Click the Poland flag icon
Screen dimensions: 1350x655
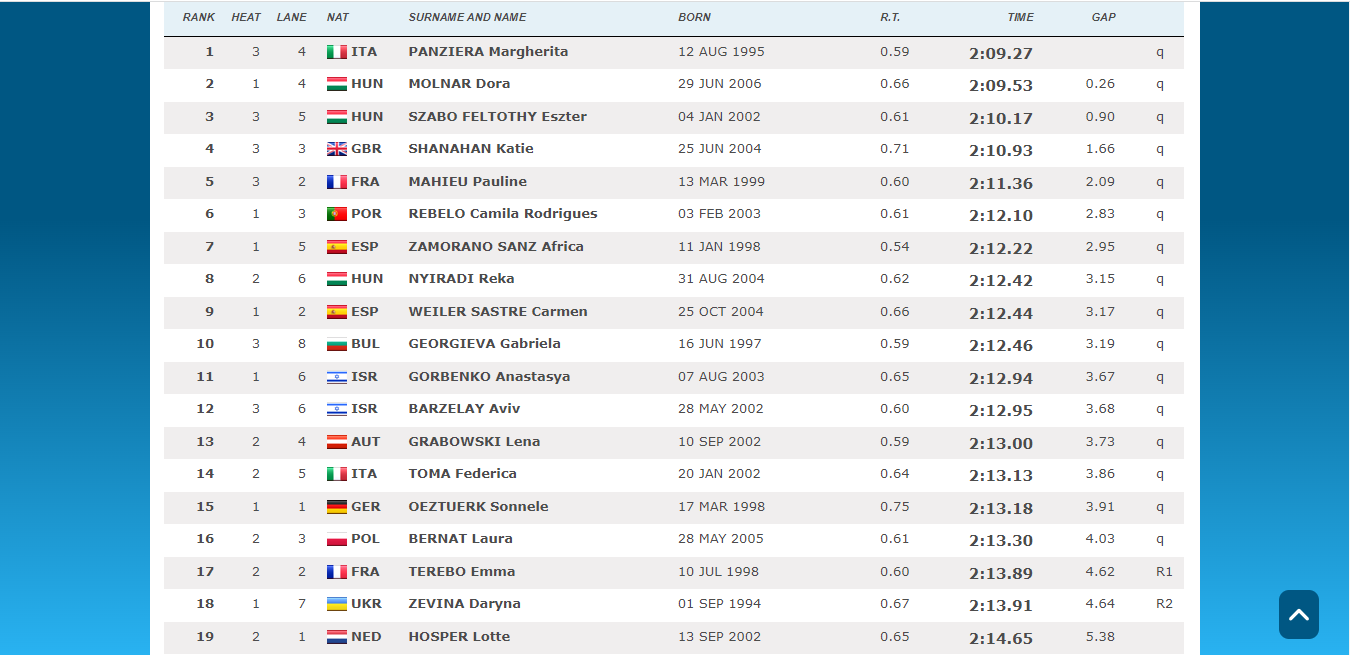click(x=337, y=539)
